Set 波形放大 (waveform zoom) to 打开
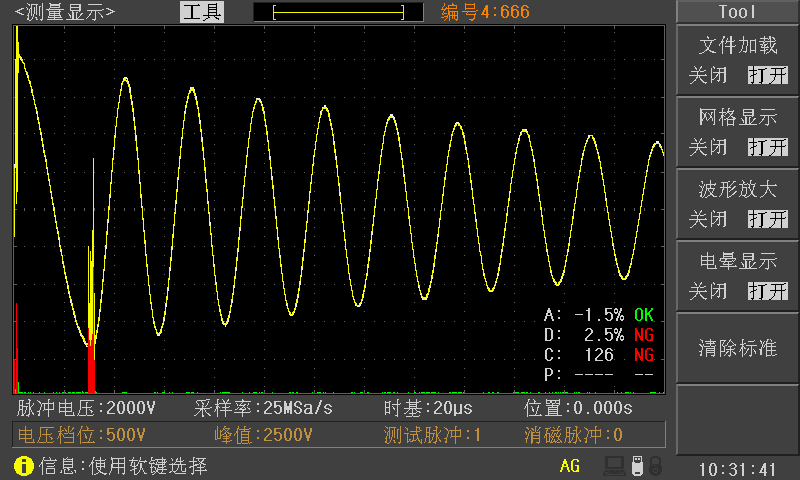Viewport: 800px width, 480px height. click(x=767, y=219)
